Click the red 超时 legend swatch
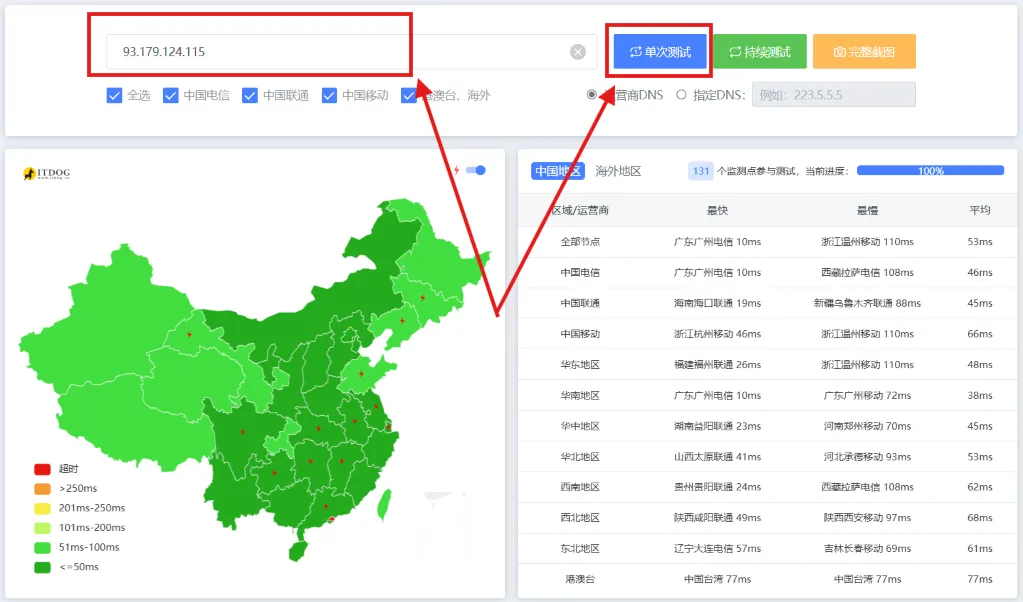Viewport: 1023px width, 602px height. click(x=42, y=469)
